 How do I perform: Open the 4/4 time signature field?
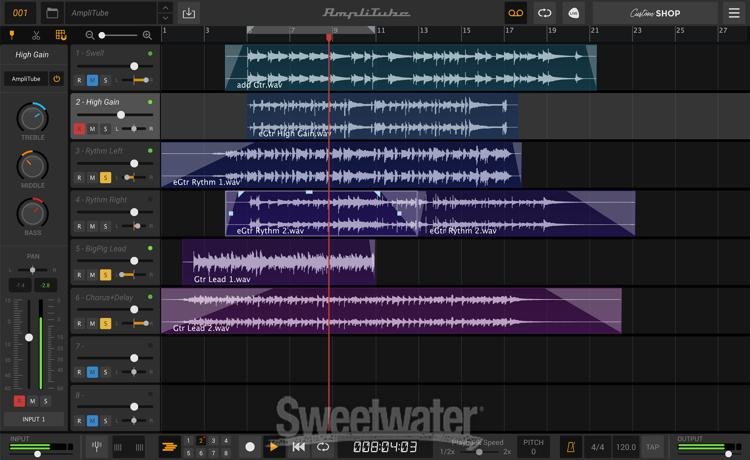click(x=597, y=447)
